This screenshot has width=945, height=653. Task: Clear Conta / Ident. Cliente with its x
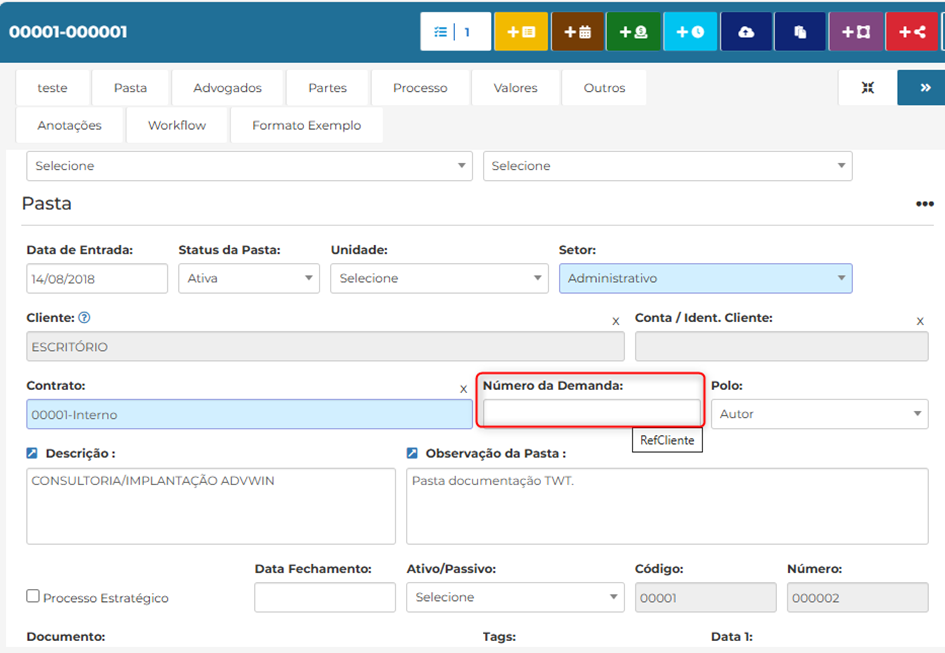coord(920,321)
